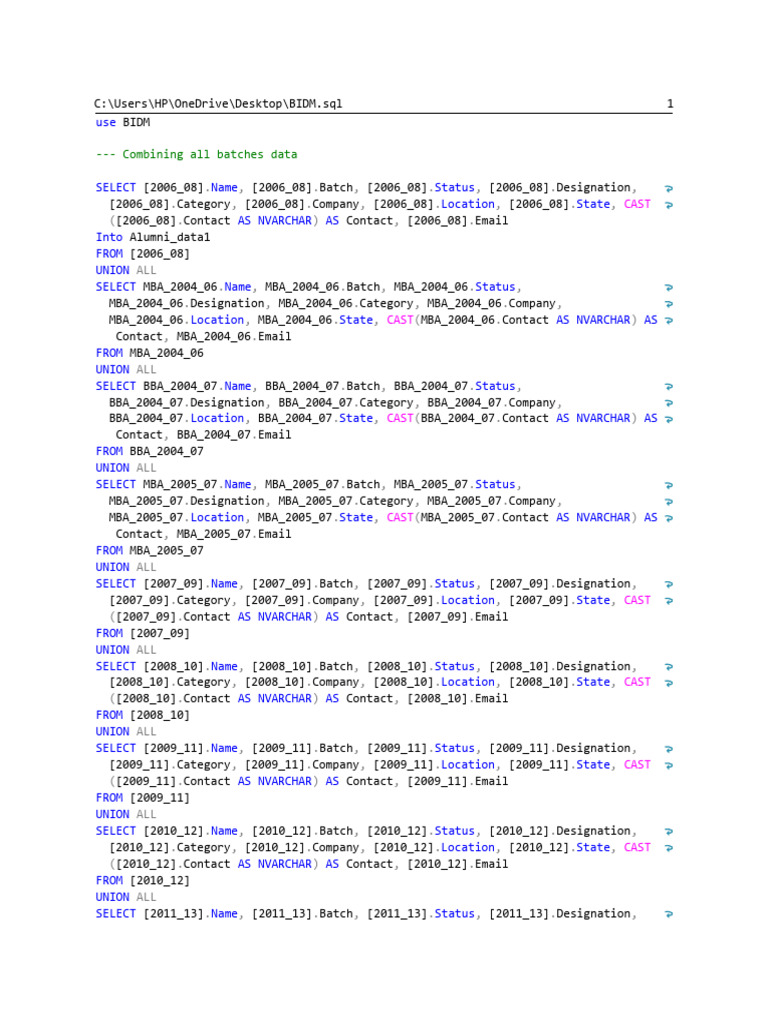Select the 'use BIDM' statement

coord(123,122)
